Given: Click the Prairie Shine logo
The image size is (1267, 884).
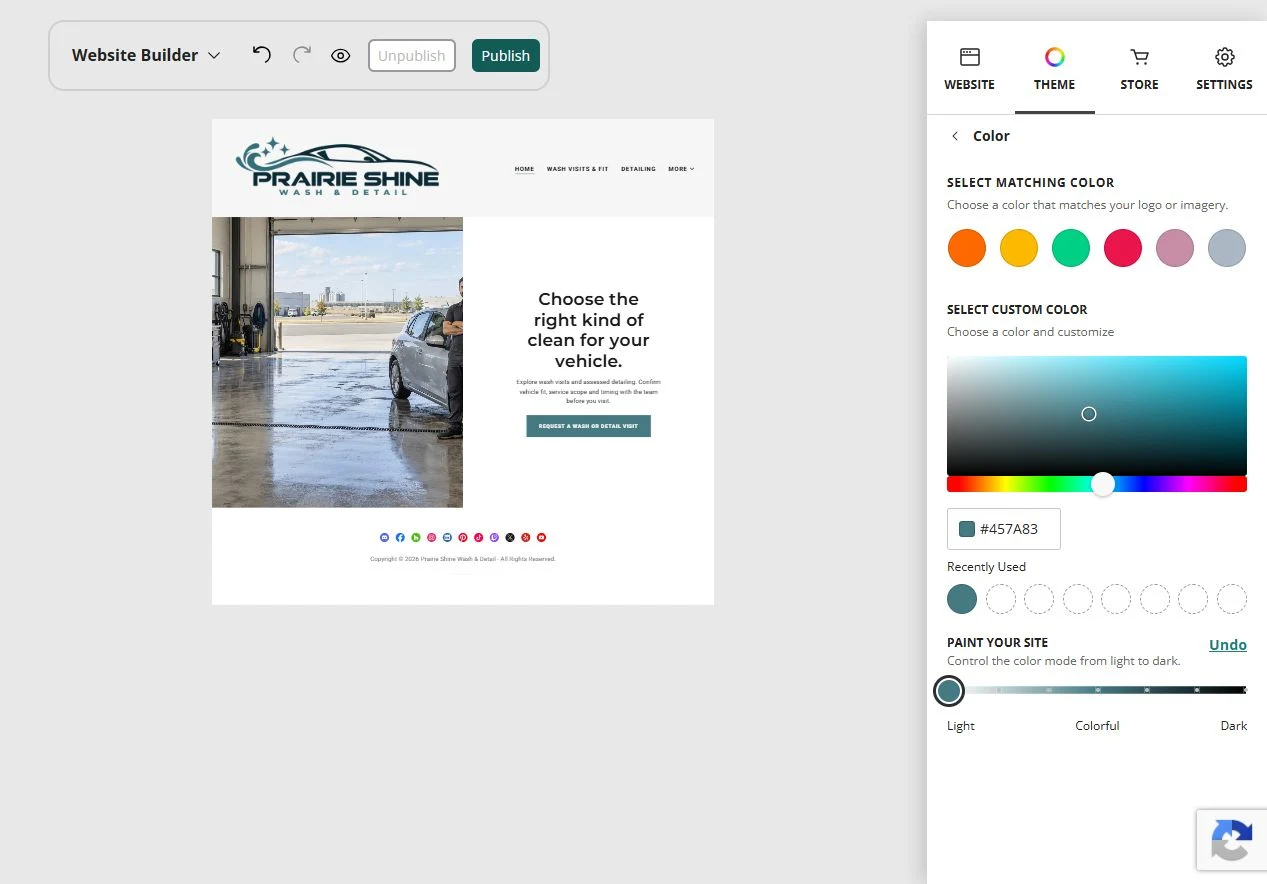Looking at the screenshot, I should pos(337,166).
